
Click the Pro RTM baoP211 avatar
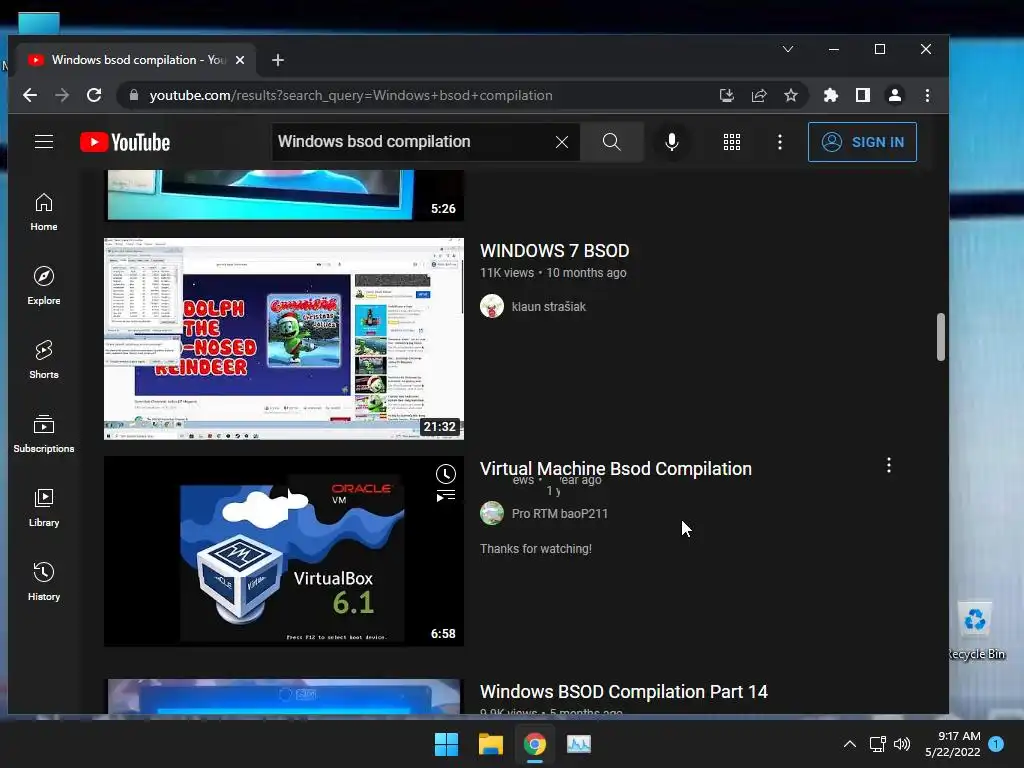[492, 513]
